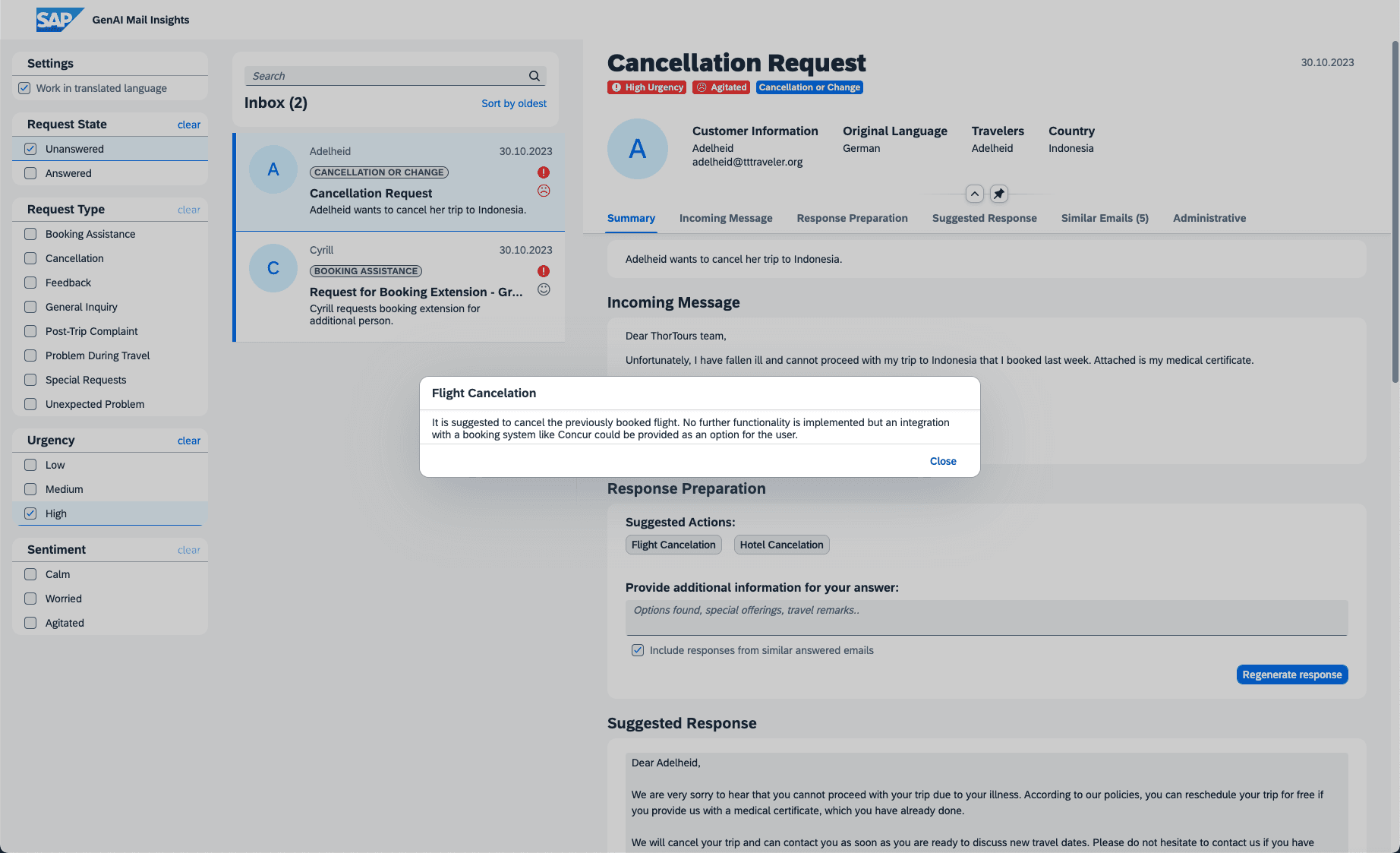Toggle Work in translated language checkbox
This screenshot has width=1400, height=853.
(24, 88)
